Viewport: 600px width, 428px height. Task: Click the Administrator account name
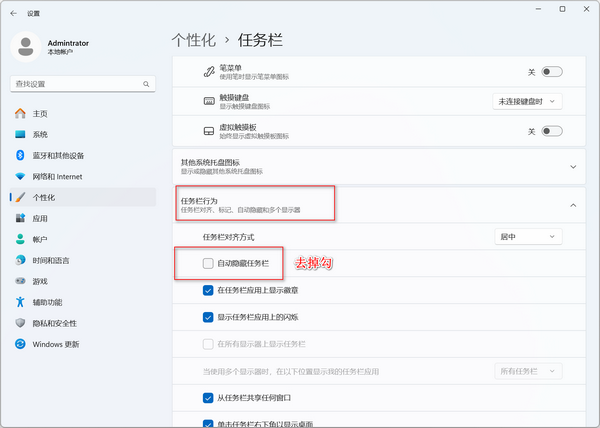point(68,43)
